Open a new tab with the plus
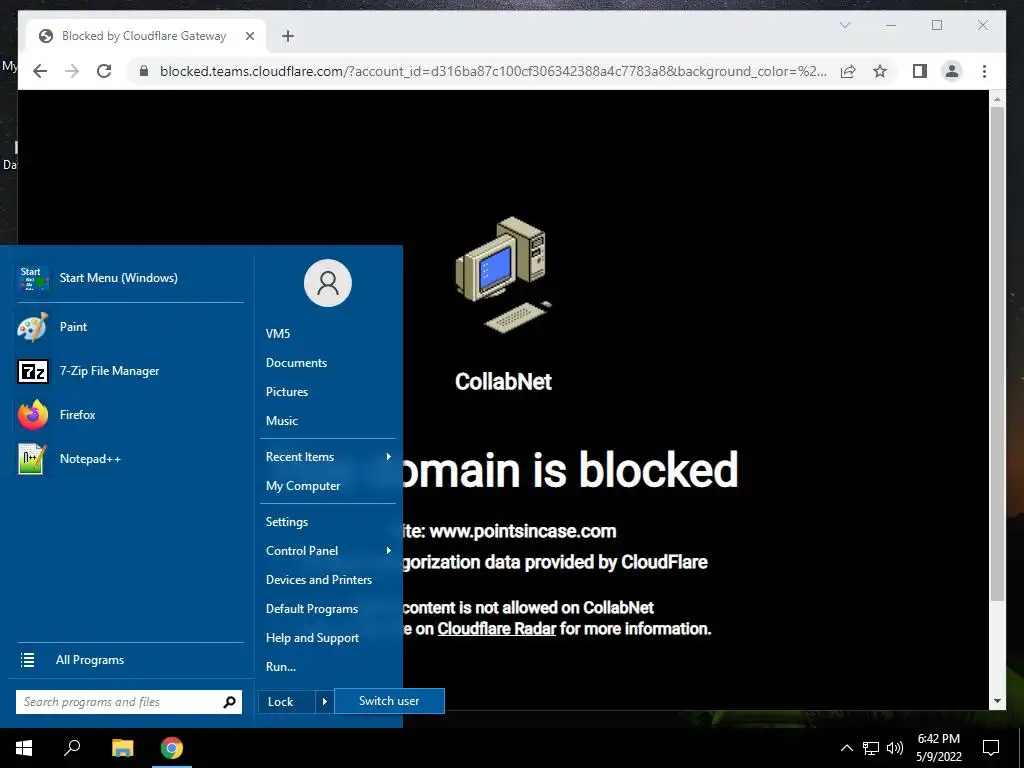1024x768 pixels. click(288, 36)
